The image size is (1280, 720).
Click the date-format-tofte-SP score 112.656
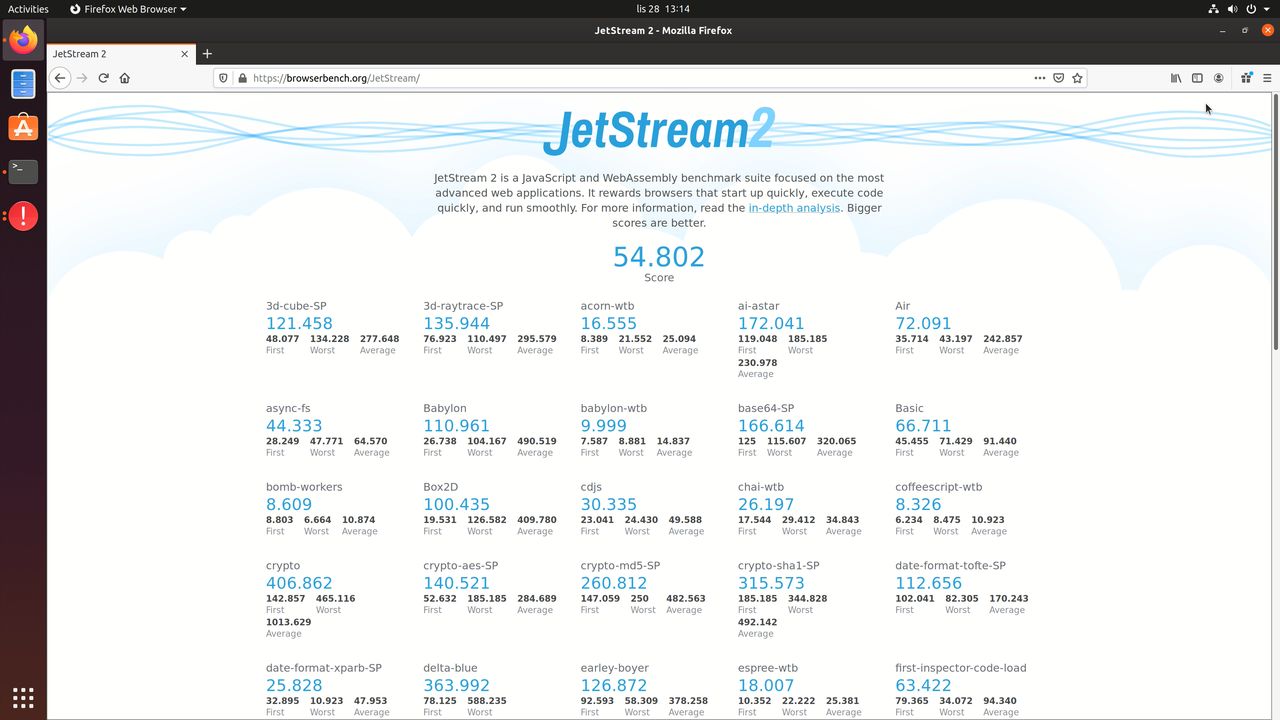pos(928,583)
